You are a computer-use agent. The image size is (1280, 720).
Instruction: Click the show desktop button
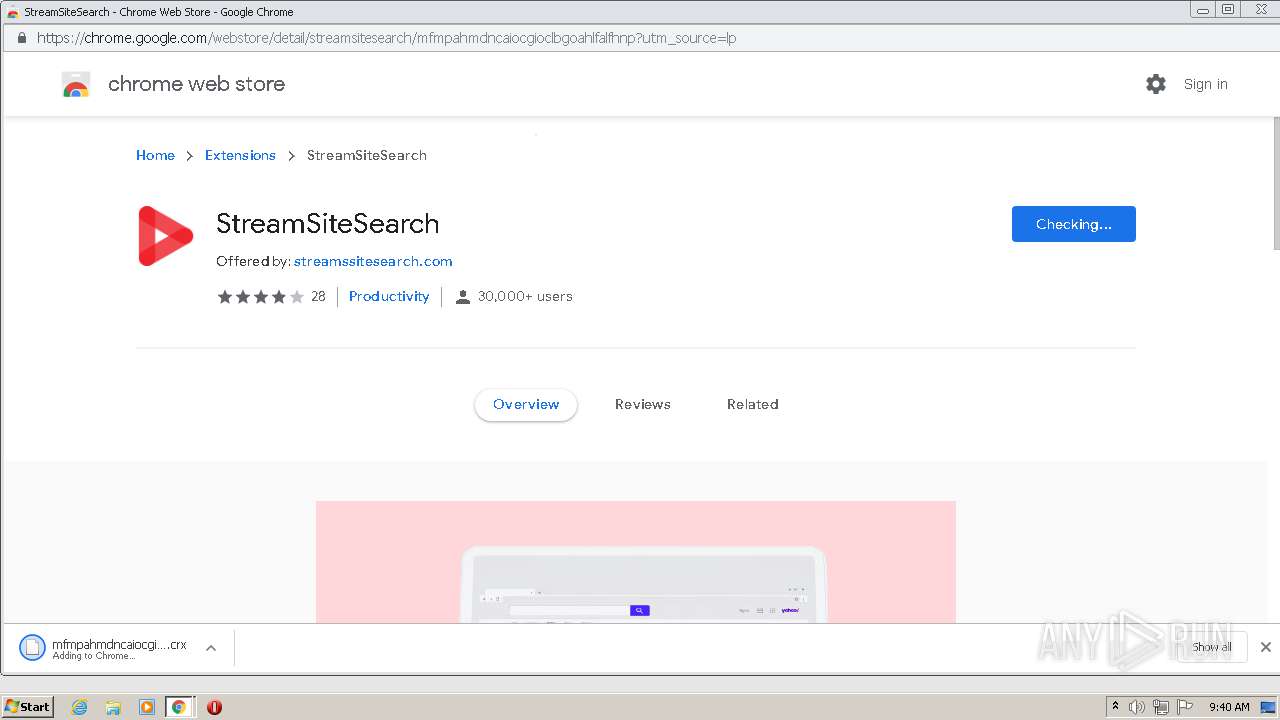click(1268, 707)
